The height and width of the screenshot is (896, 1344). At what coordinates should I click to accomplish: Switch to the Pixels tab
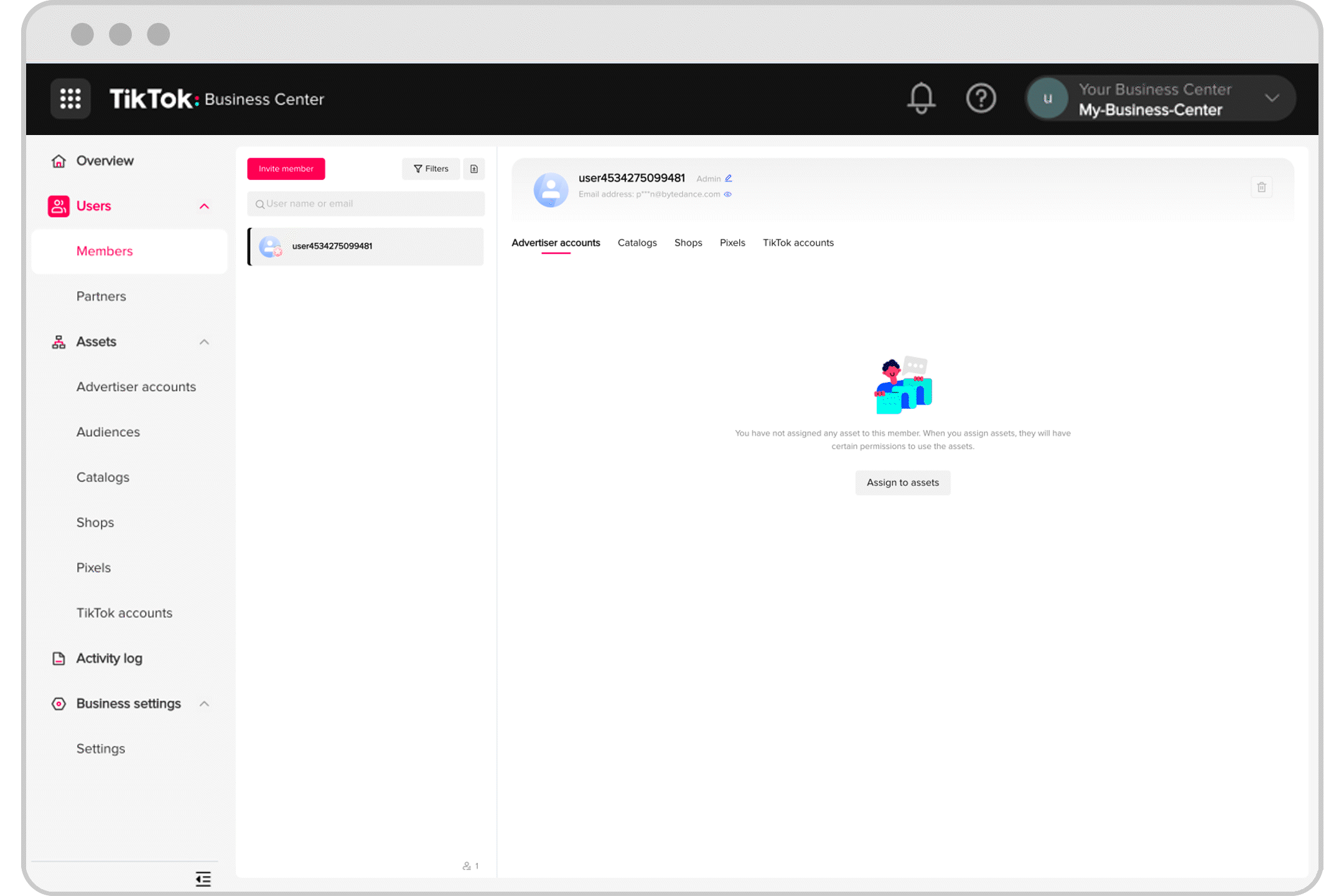pos(732,242)
